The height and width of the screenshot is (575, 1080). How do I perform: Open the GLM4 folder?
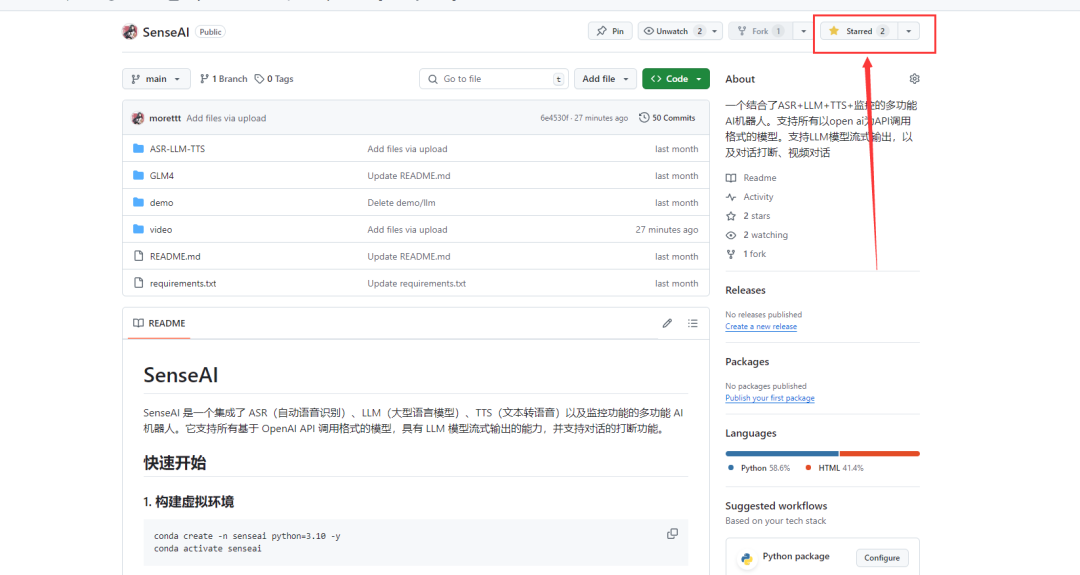click(x=162, y=176)
